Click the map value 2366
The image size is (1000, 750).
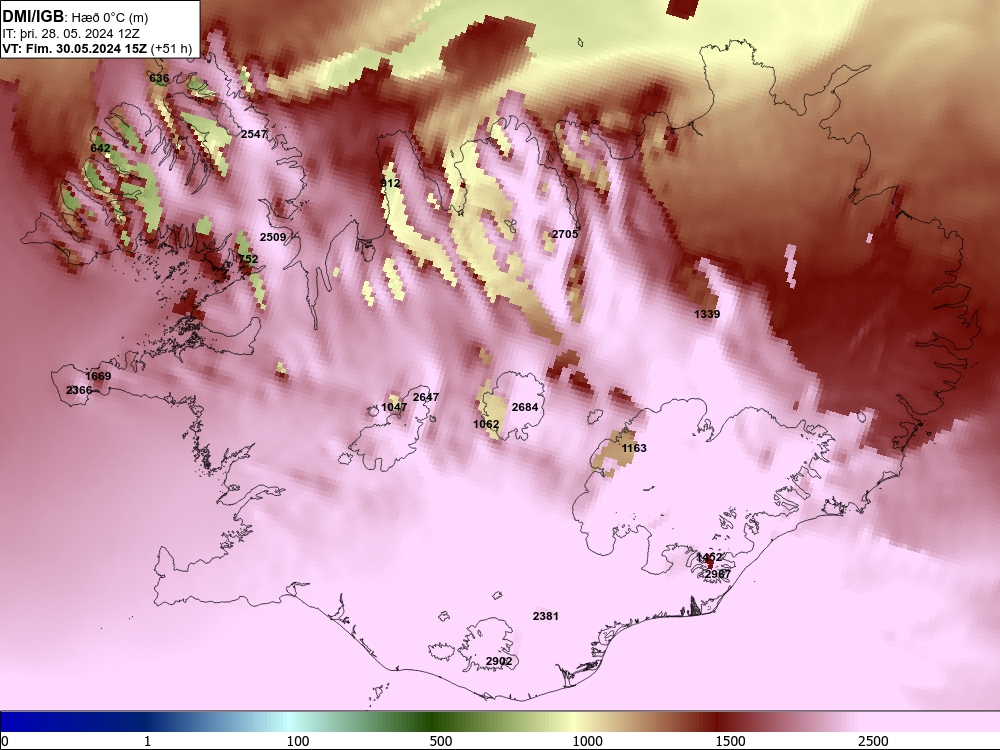point(79,390)
